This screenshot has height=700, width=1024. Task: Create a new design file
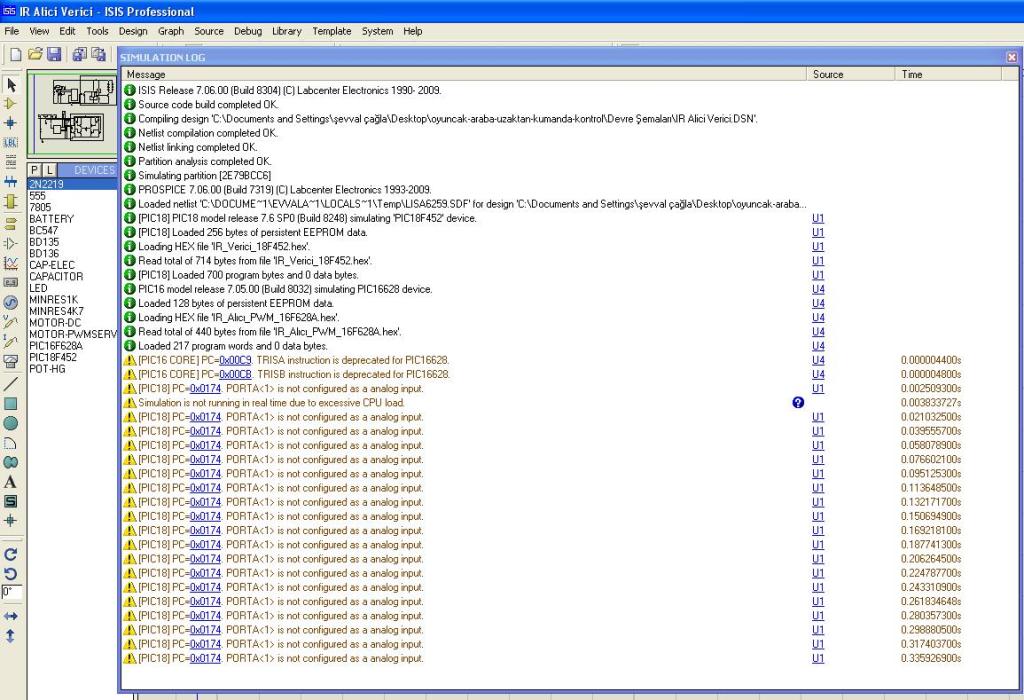pos(15,54)
